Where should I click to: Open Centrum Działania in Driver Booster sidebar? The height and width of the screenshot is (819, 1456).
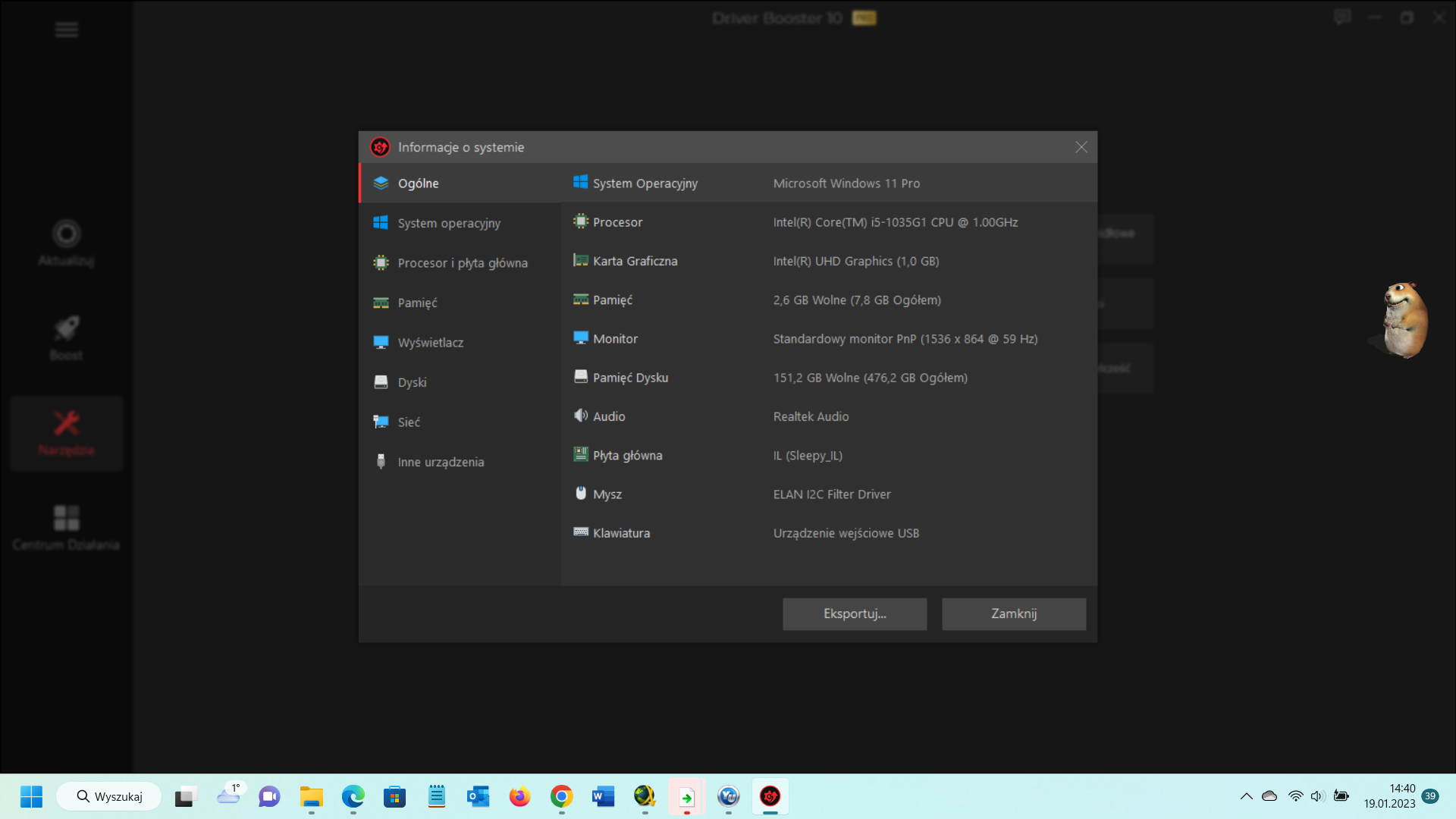pyautogui.click(x=67, y=528)
